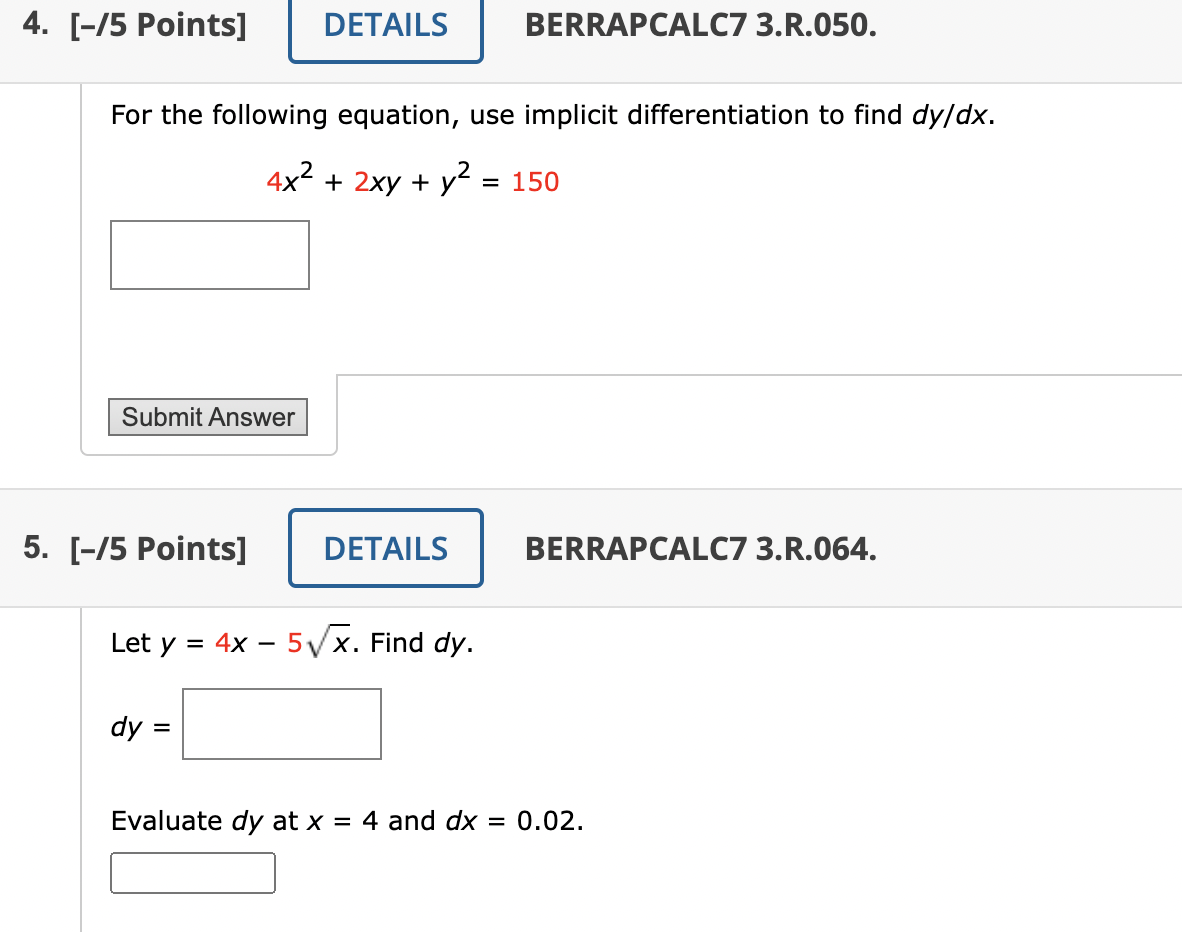Click the question number 5 label
The image size is (1182, 932).
pos(33,548)
